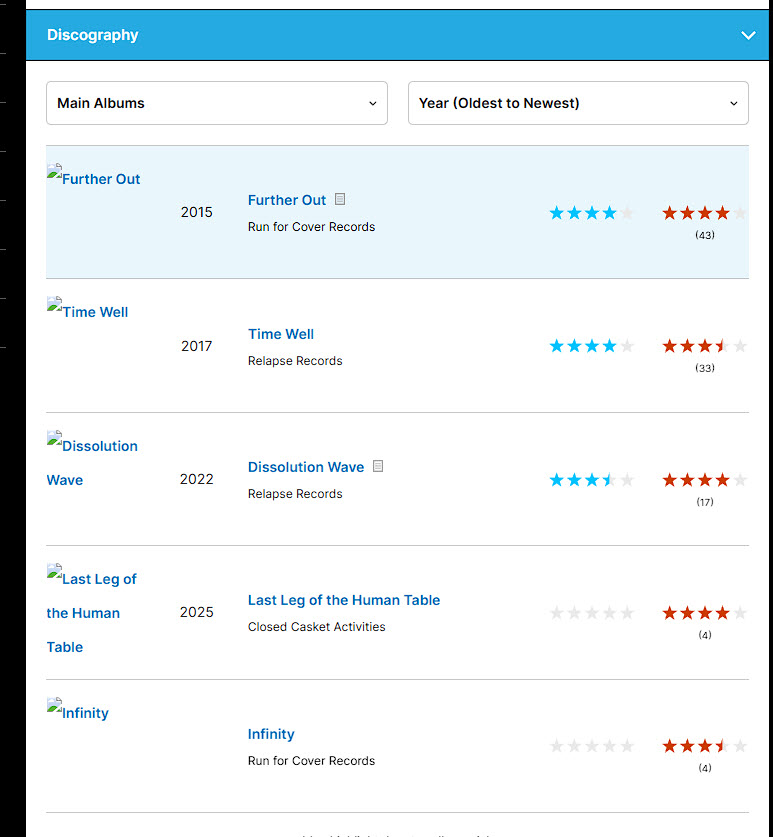Go to Dissolution Wave album page

click(306, 467)
